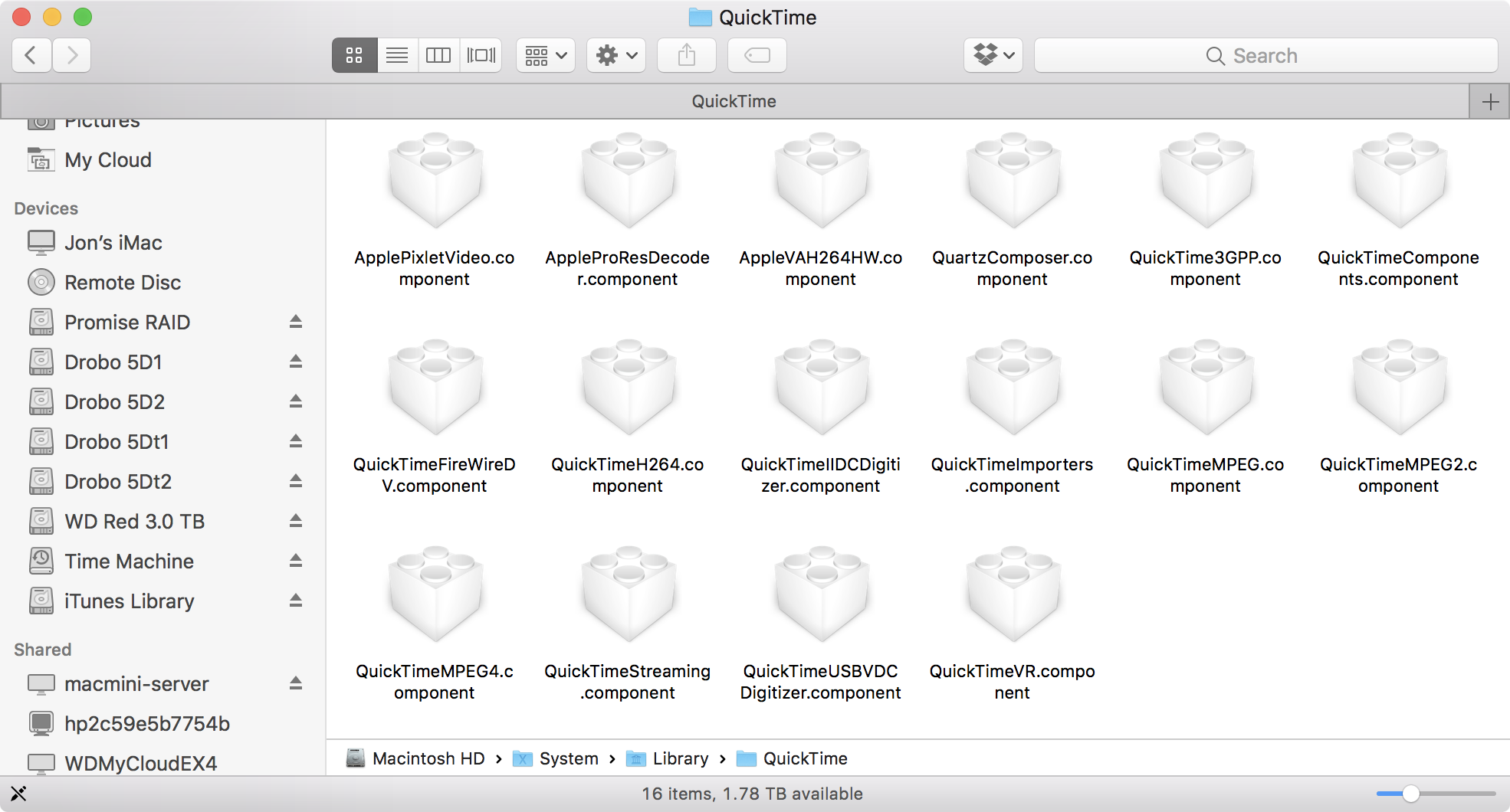Select QuickTimeStreaming.component icon
The height and width of the screenshot is (812, 1510).
click(x=629, y=595)
